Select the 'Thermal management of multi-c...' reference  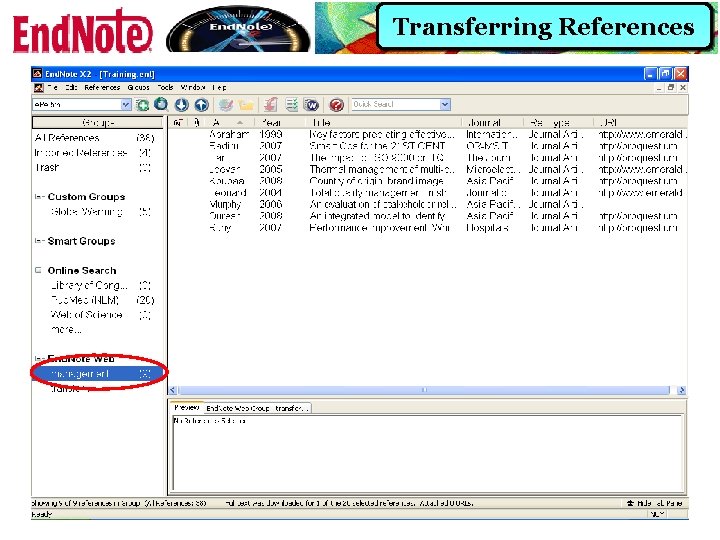click(427, 169)
